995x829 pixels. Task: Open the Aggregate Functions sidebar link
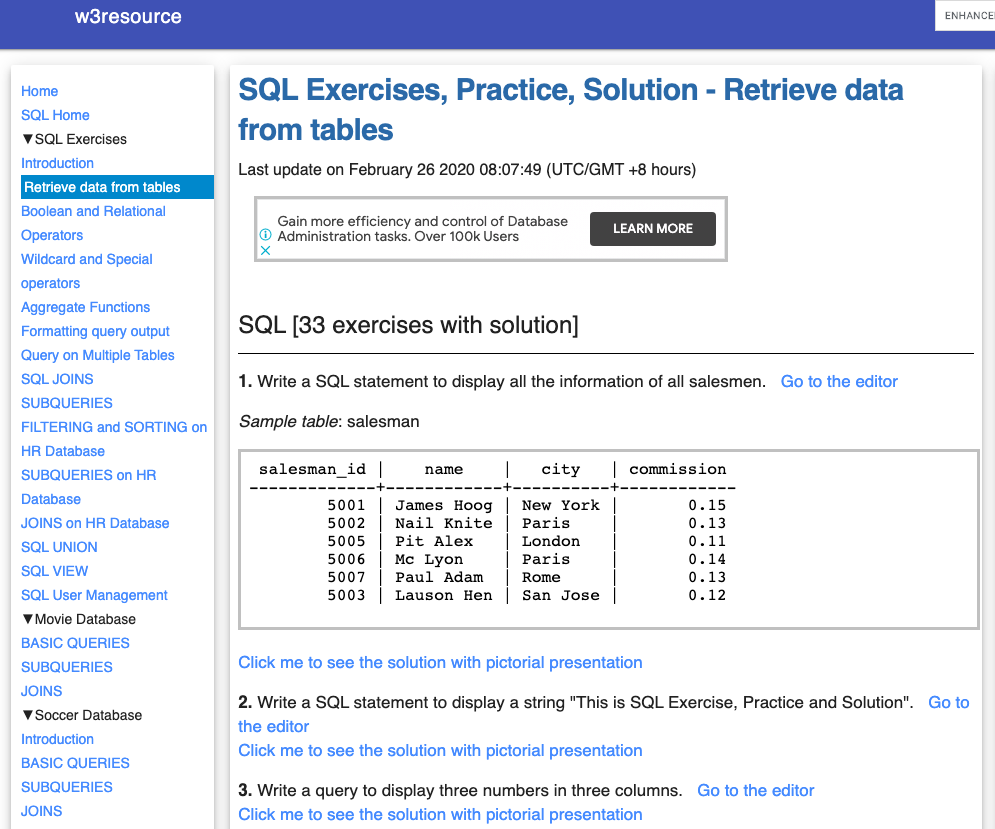pyautogui.click(x=86, y=307)
